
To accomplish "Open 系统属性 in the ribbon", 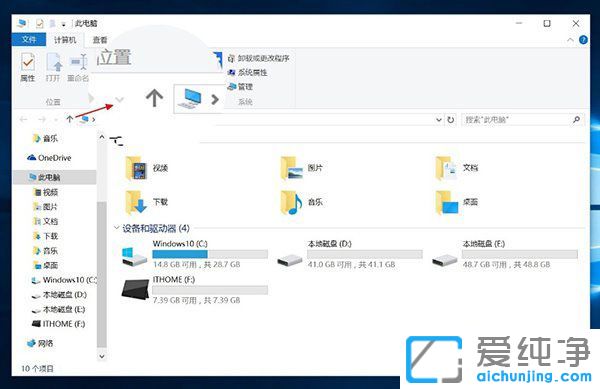I will point(248,72).
